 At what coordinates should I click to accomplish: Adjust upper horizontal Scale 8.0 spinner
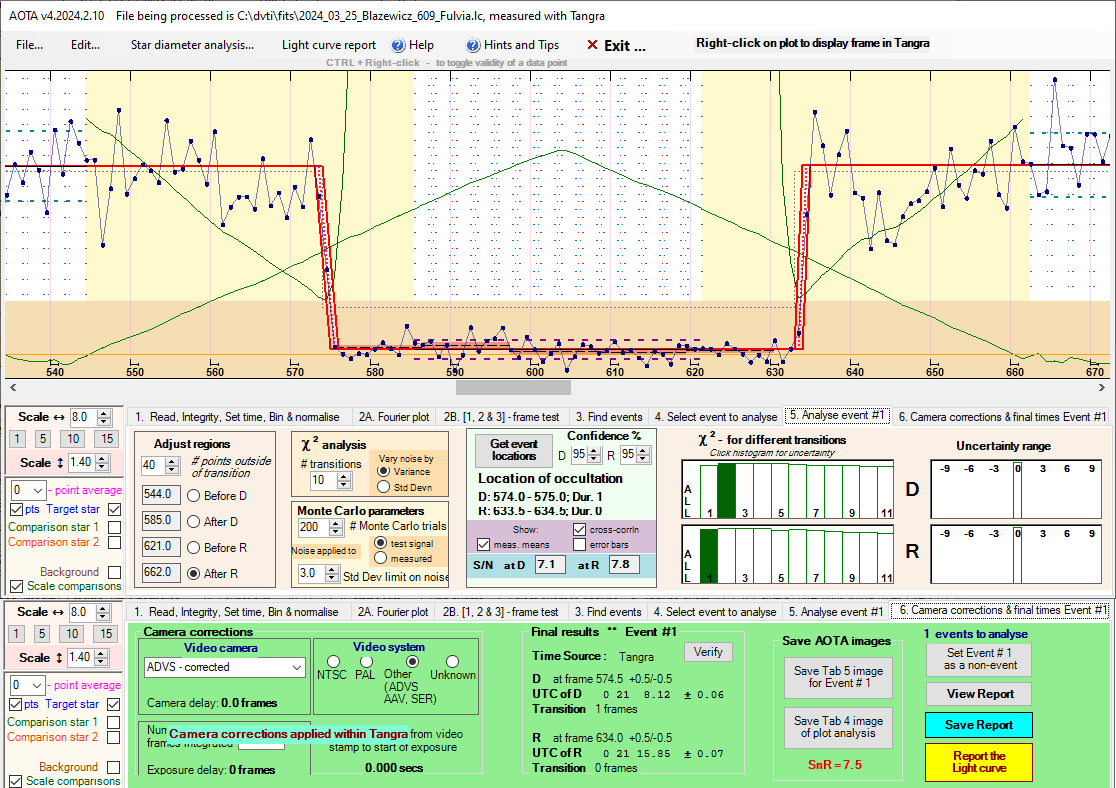(x=104, y=417)
